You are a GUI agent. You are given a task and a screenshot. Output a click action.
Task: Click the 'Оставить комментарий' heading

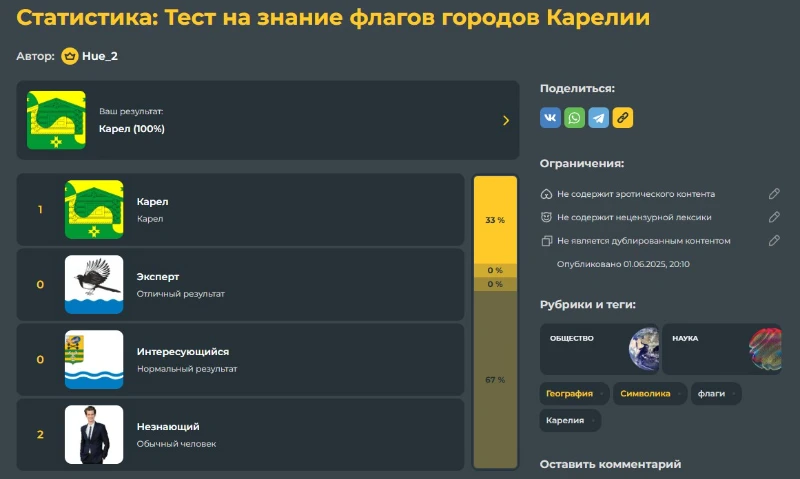point(610,465)
